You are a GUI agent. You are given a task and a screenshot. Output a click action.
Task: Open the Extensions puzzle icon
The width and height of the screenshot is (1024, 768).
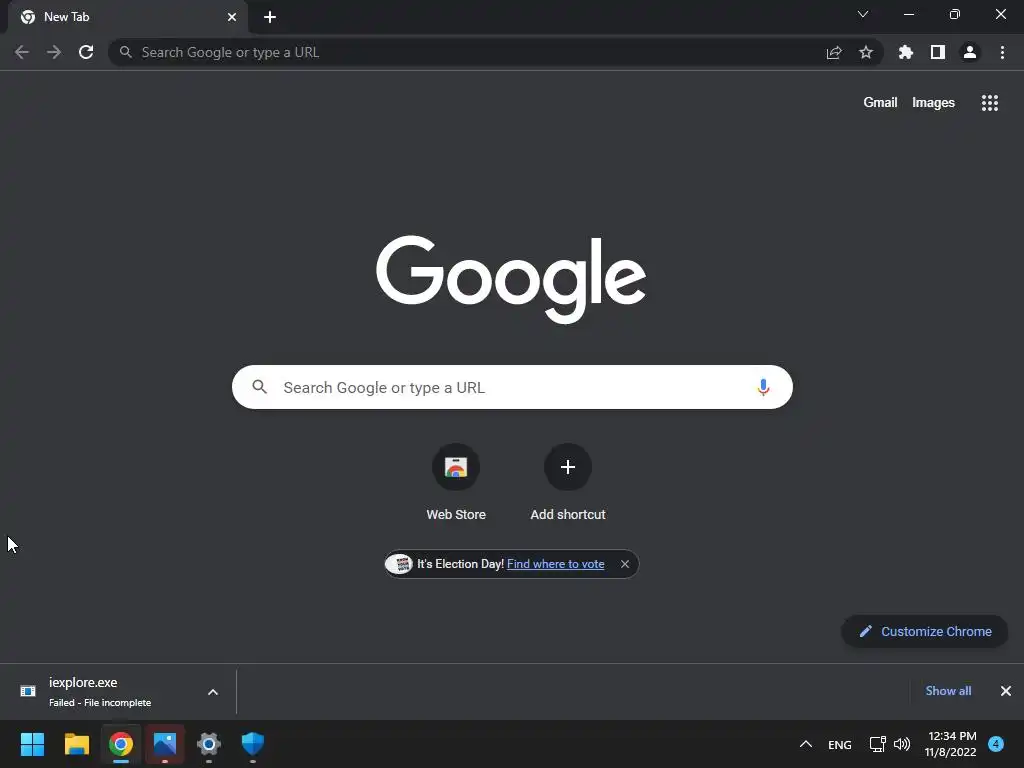tap(906, 52)
